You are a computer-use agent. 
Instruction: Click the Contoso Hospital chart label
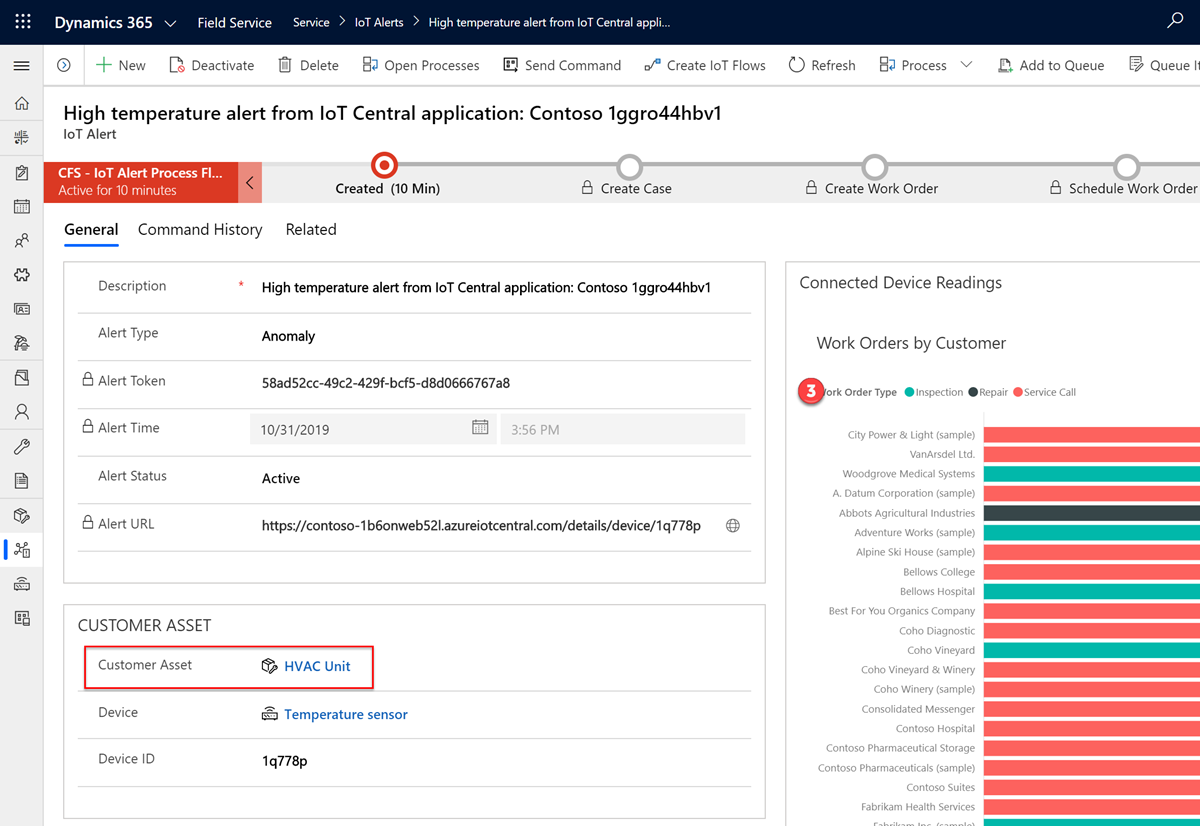(x=935, y=729)
